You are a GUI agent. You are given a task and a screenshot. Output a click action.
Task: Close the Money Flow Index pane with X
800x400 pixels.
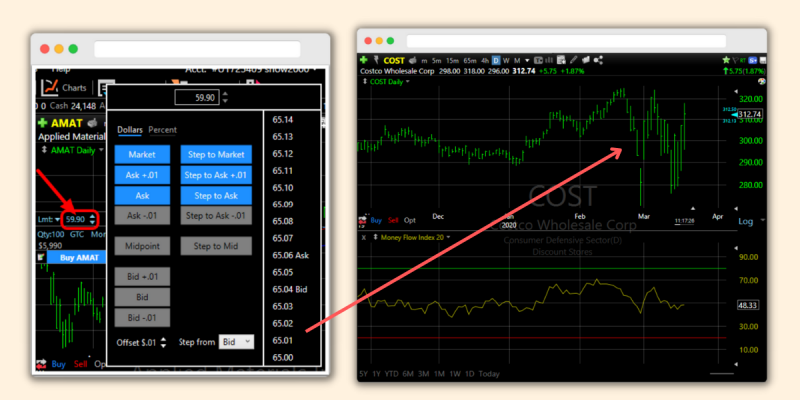pos(364,237)
